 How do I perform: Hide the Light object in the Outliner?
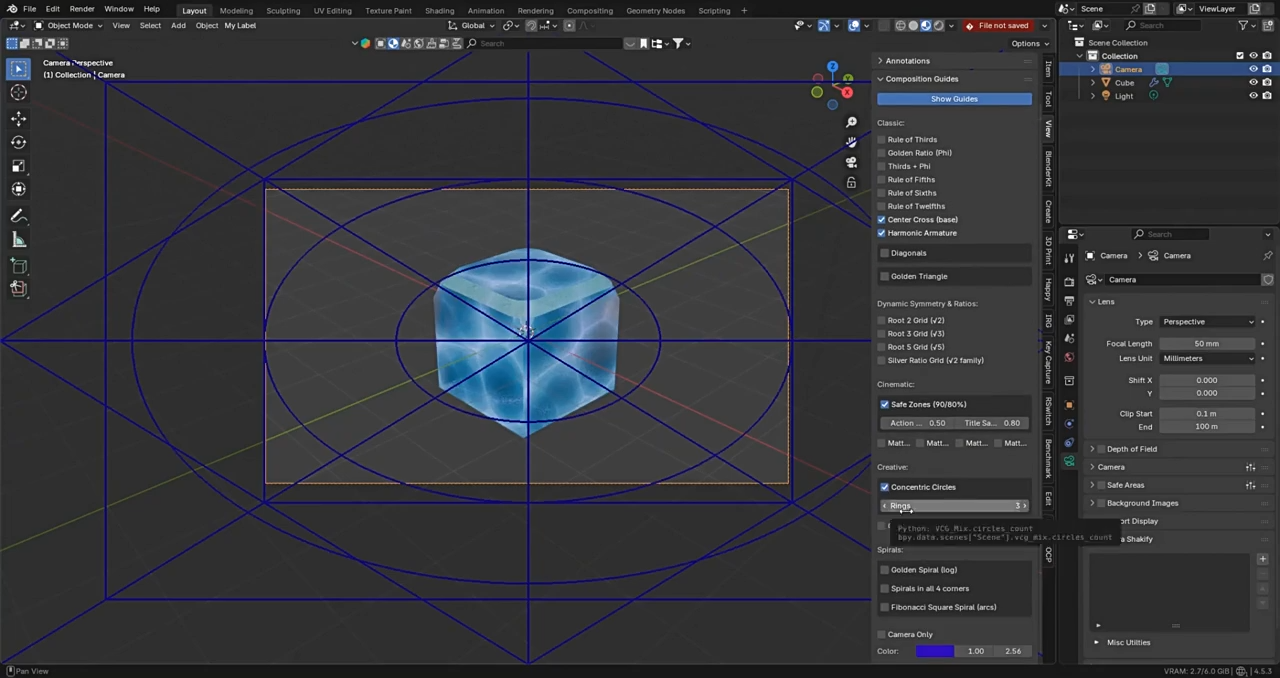(1253, 95)
